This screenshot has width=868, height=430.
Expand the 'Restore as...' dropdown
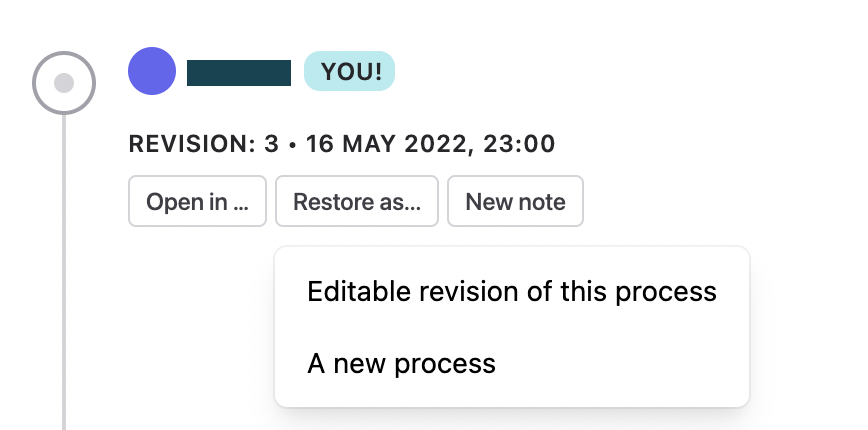point(357,201)
